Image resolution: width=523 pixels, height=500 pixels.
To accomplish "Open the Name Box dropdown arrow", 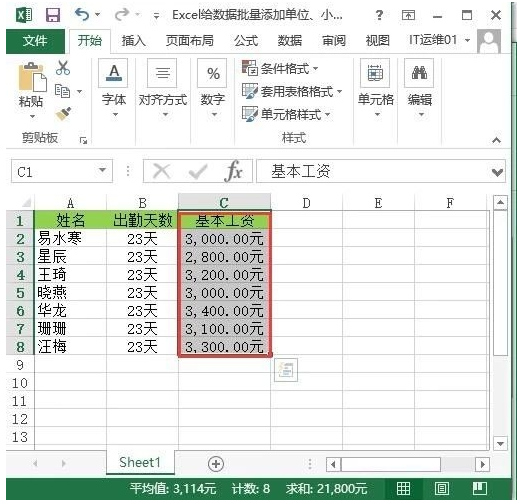I will coord(103,170).
